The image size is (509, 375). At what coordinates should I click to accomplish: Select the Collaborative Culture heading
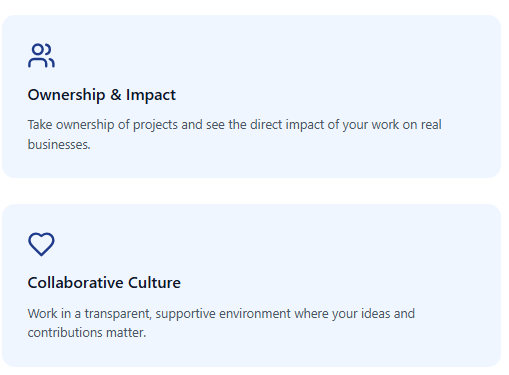104,283
